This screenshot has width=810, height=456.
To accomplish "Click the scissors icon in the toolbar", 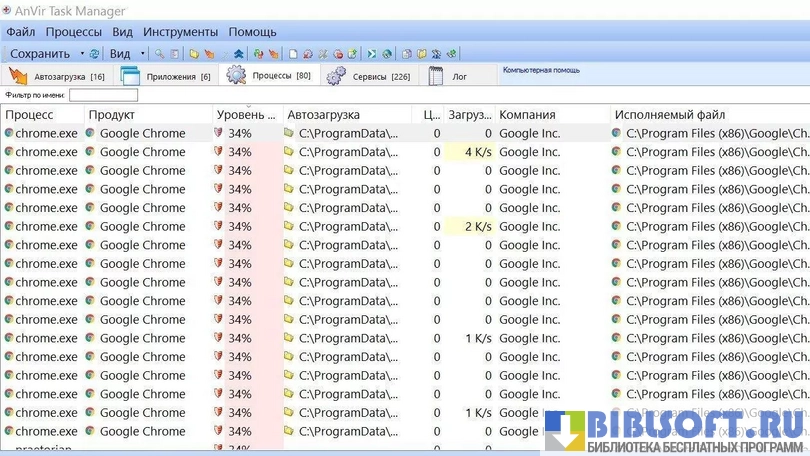I will pos(323,53).
